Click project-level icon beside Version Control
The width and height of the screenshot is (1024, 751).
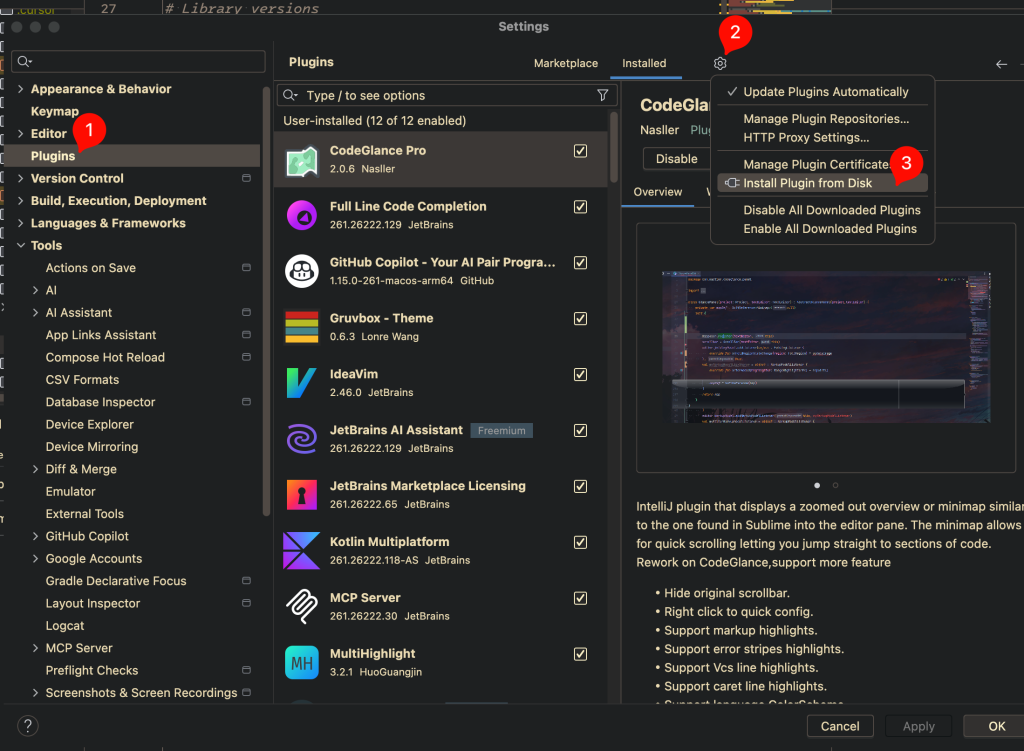click(x=246, y=178)
